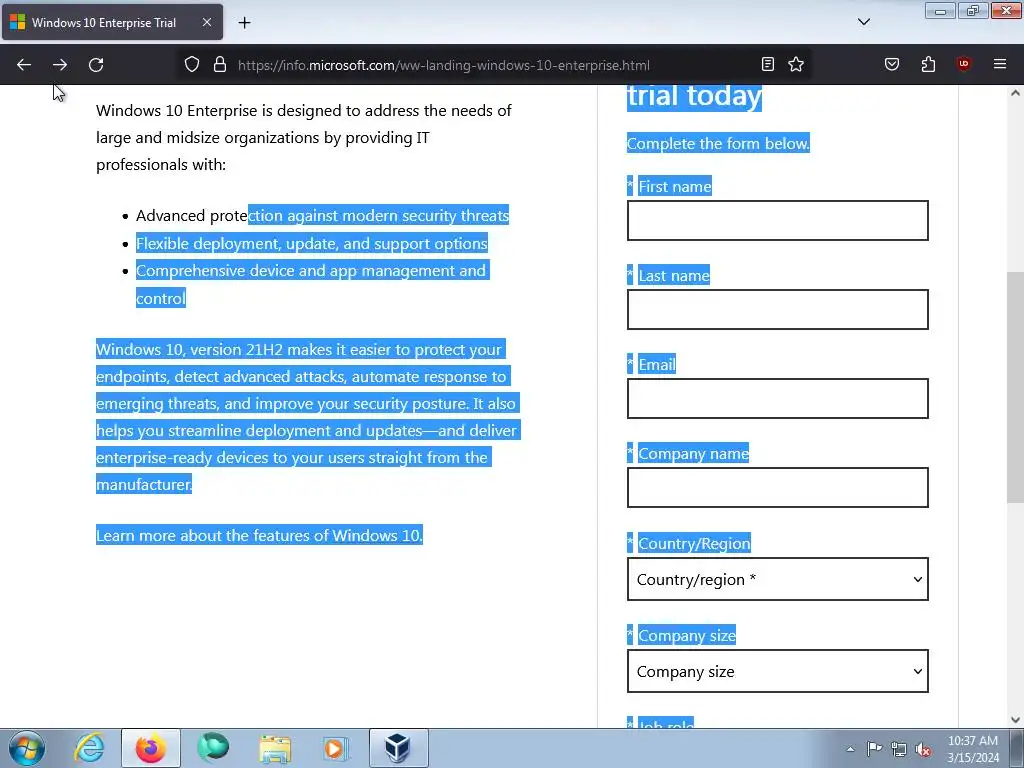This screenshot has height=768, width=1024.
Task: Click the 'trial today' heading
Action: point(694,97)
